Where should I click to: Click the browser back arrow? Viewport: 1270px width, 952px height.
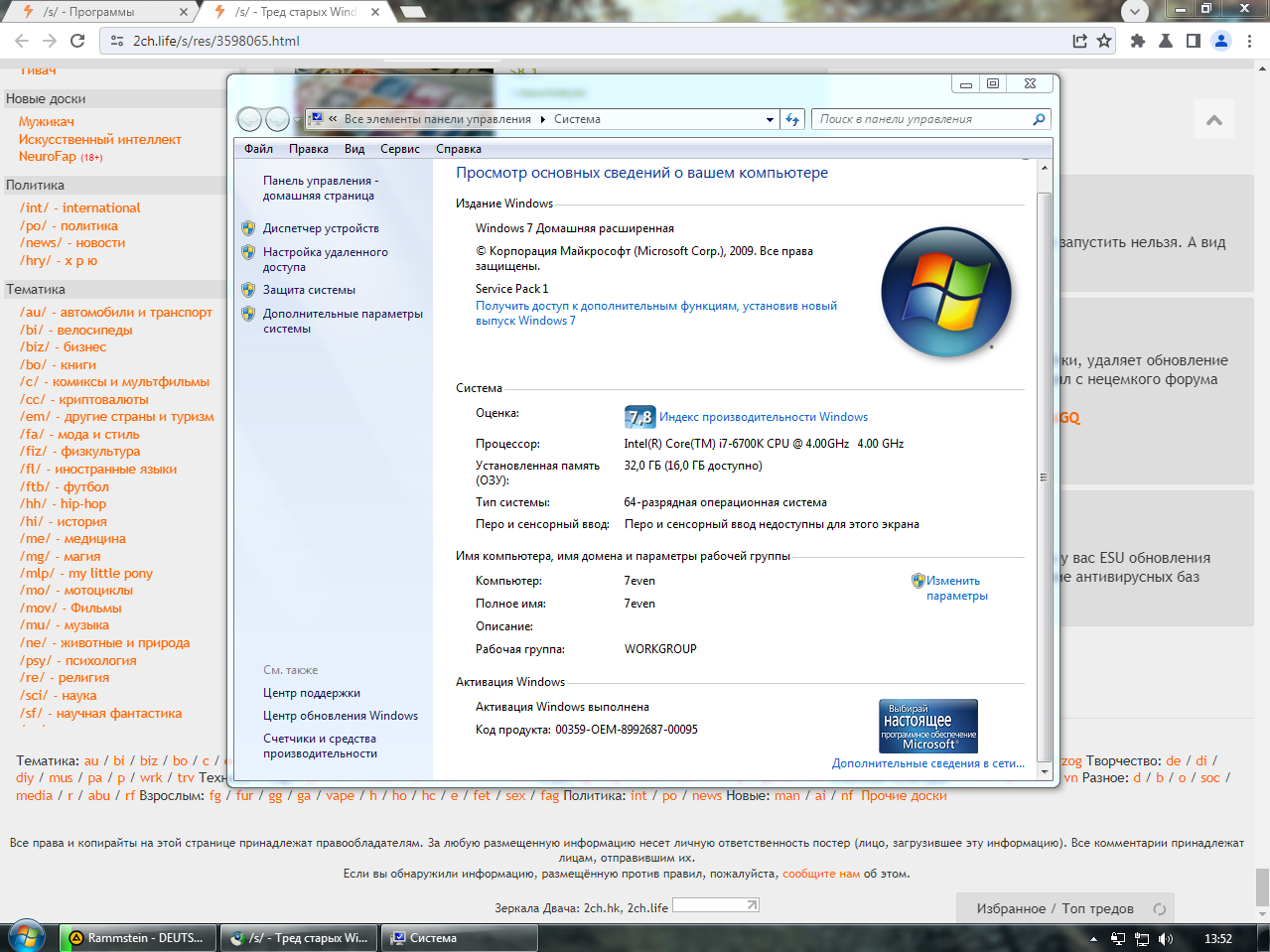pos(22,41)
